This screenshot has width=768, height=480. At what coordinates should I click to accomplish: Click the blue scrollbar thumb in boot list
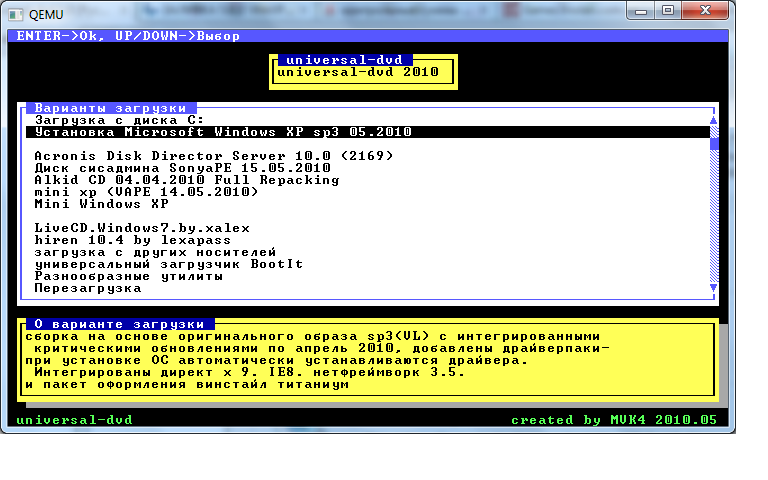click(x=714, y=140)
